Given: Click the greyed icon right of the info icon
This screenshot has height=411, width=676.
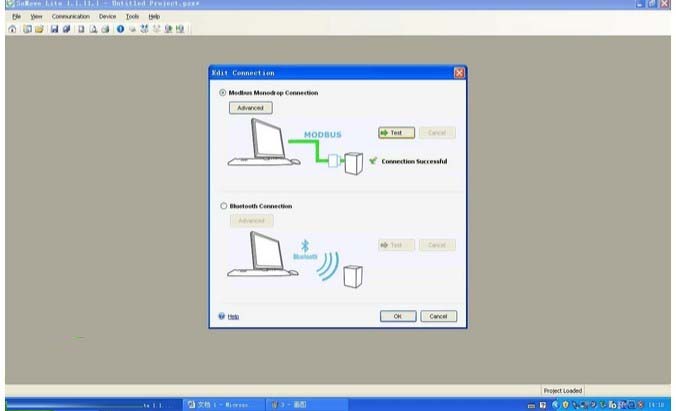Looking at the screenshot, I should (x=132, y=29).
